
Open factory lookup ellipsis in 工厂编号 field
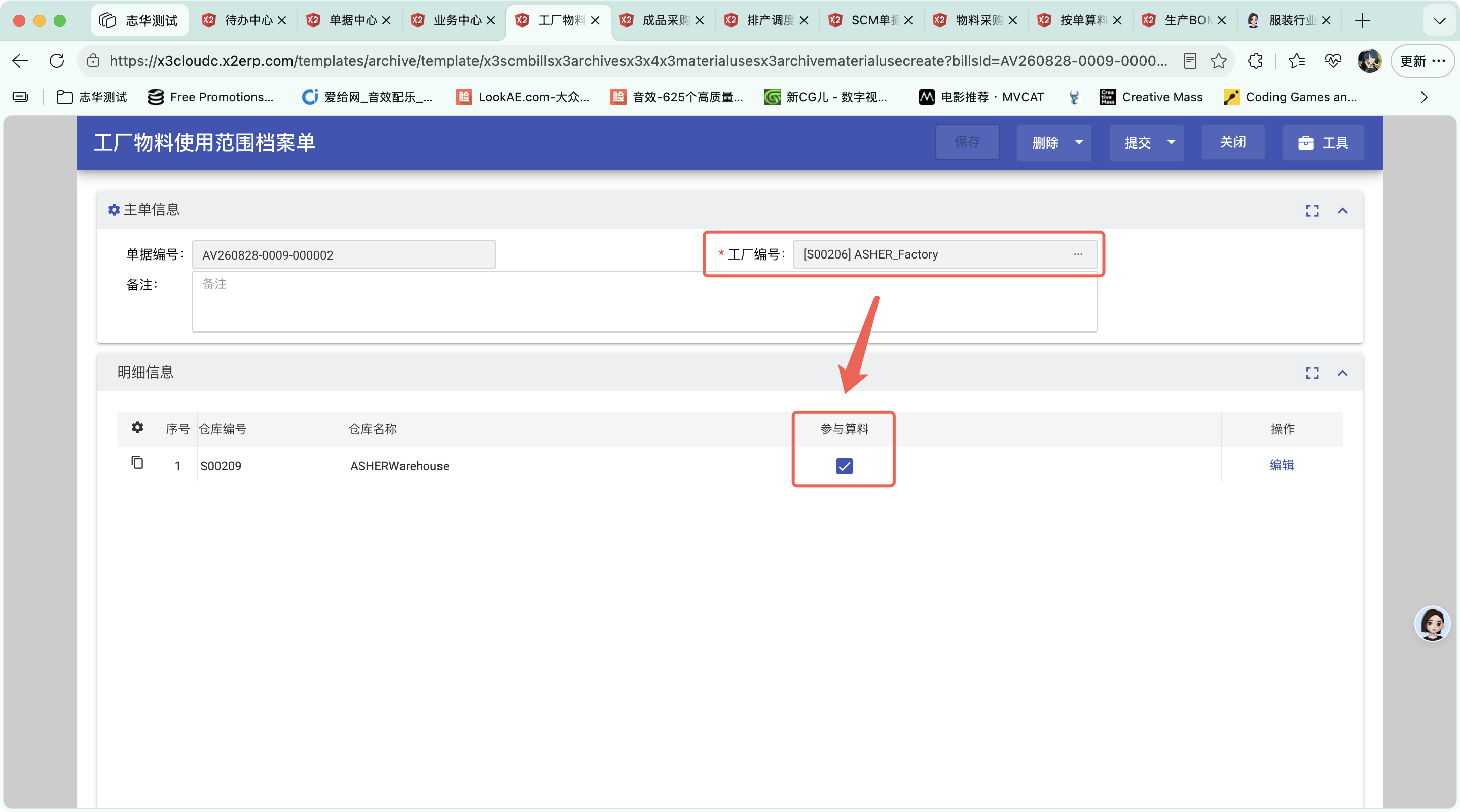1077,254
